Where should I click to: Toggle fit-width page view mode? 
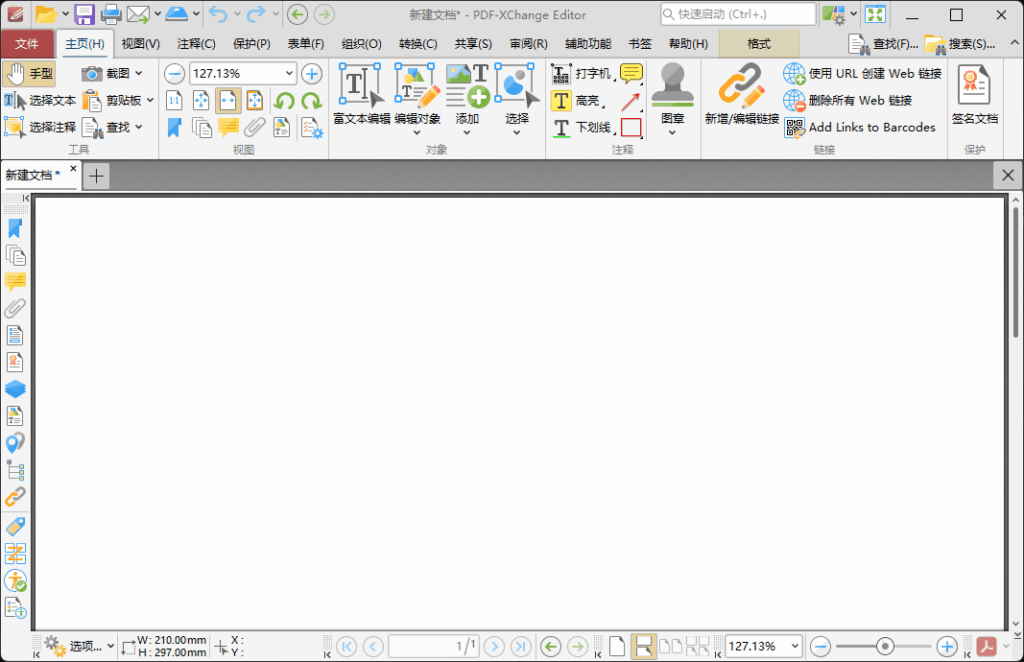pos(227,100)
